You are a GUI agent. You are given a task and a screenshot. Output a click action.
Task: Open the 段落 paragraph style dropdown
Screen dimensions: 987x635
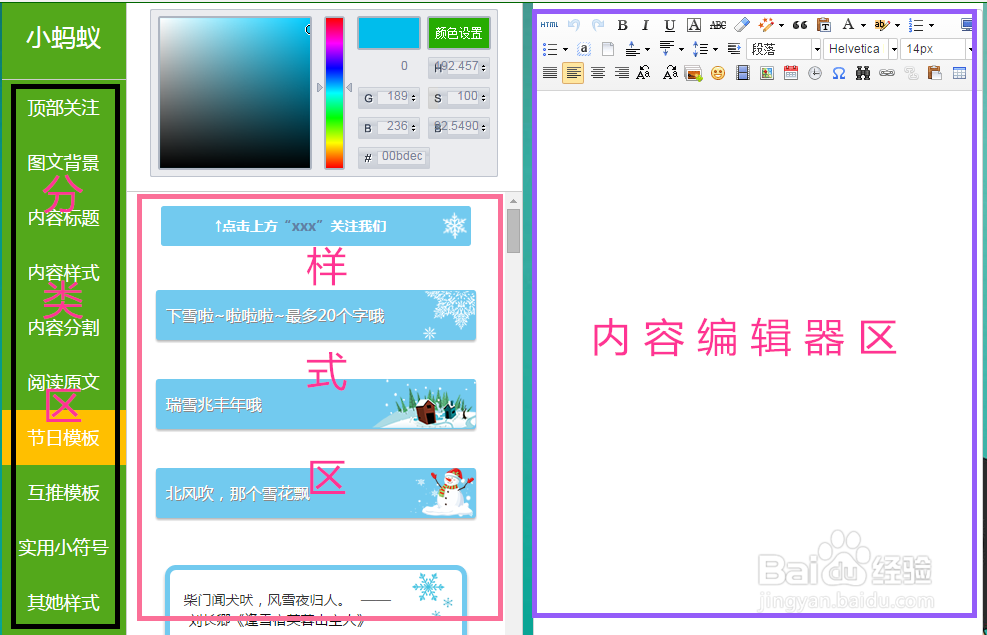click(x=783, y=48)
